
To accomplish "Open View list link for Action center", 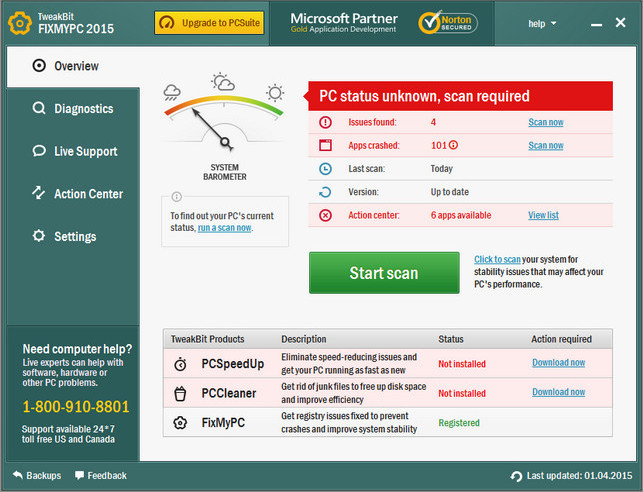I will click(x=543, y=215).
